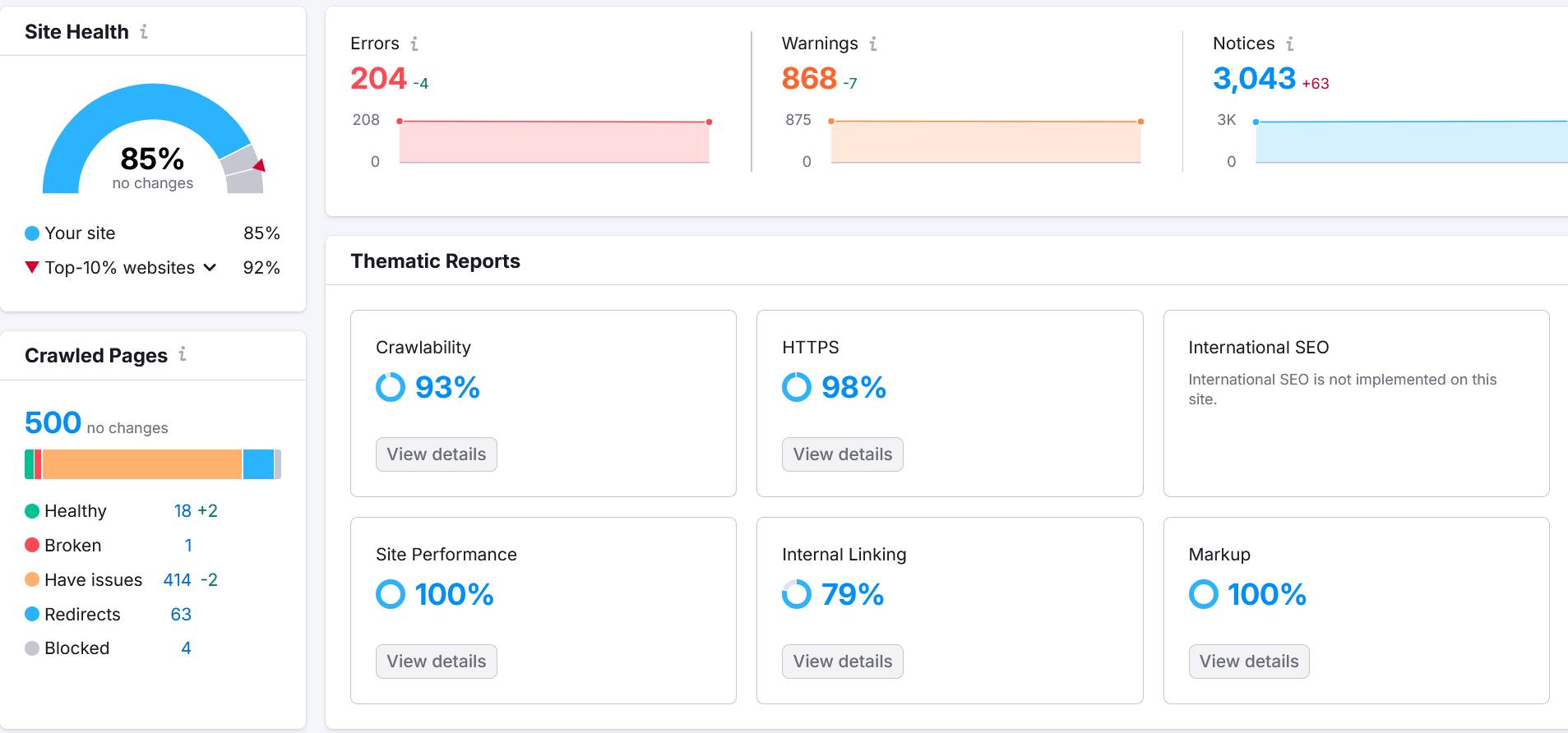
Task: Click the Site Performance 100% score
Action: (454, 594)
